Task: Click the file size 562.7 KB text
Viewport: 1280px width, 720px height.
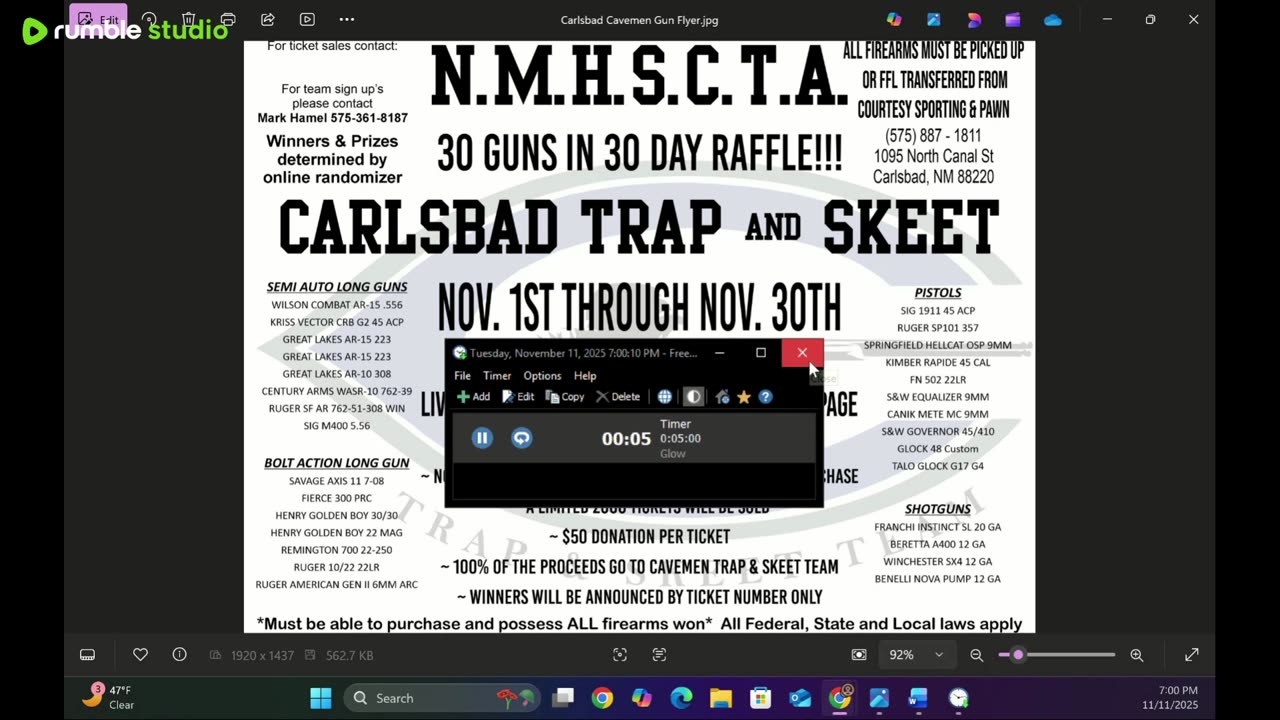Action: [350, 655]
